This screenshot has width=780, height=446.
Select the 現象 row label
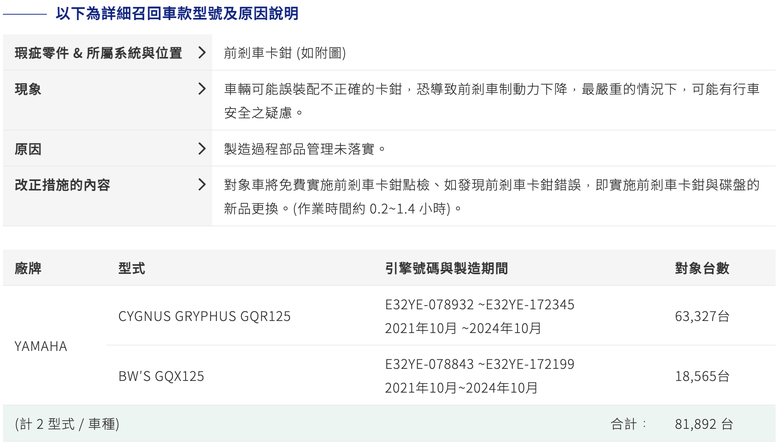28,89
